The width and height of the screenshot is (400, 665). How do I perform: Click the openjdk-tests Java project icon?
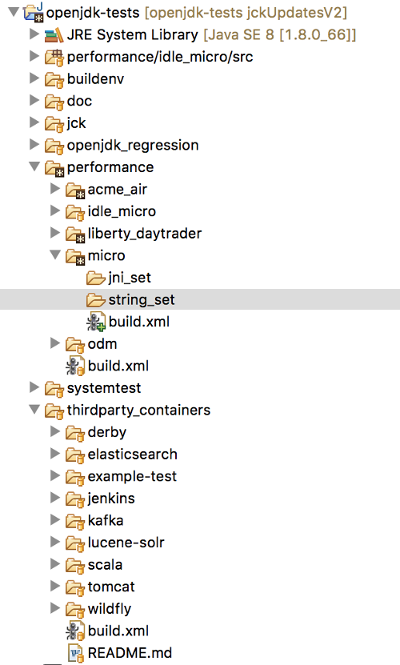point(34,12)
